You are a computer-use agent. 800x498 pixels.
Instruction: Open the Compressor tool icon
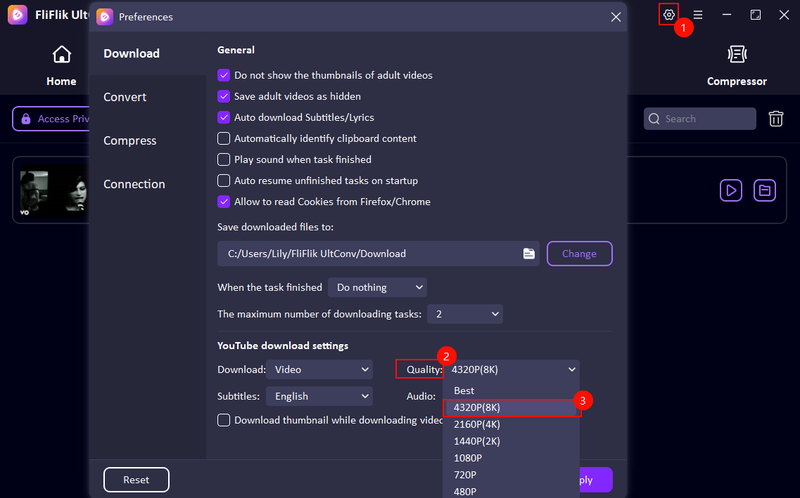pos(737,54)
